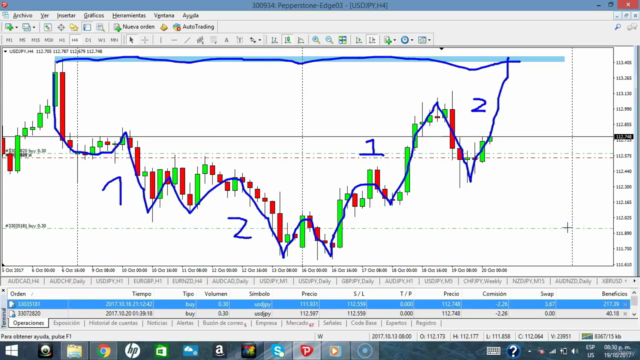
Task: Switch to the USDJPY,Daily chart tab
Action: [314, 281]
